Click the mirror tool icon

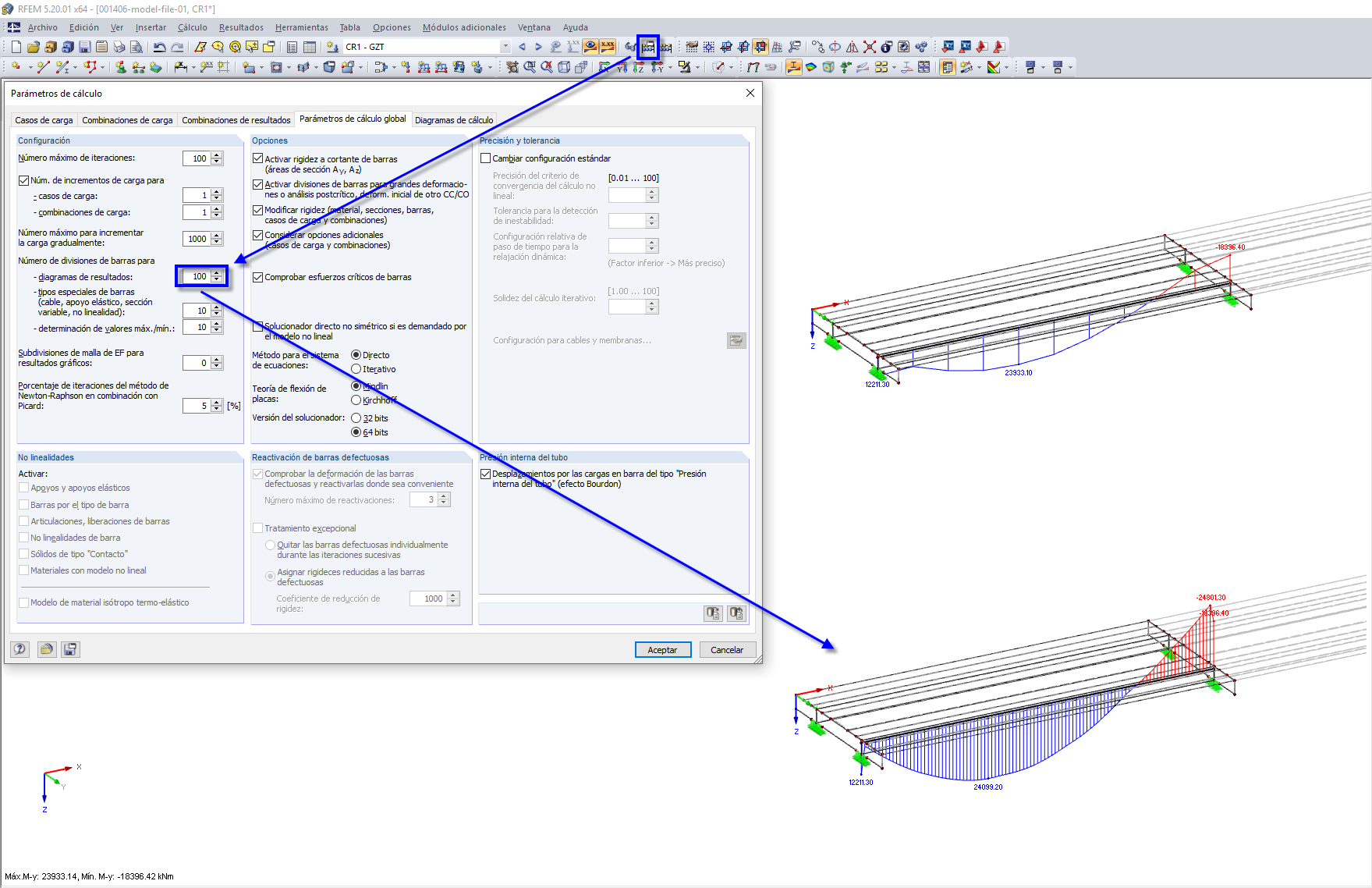[853, 47]
